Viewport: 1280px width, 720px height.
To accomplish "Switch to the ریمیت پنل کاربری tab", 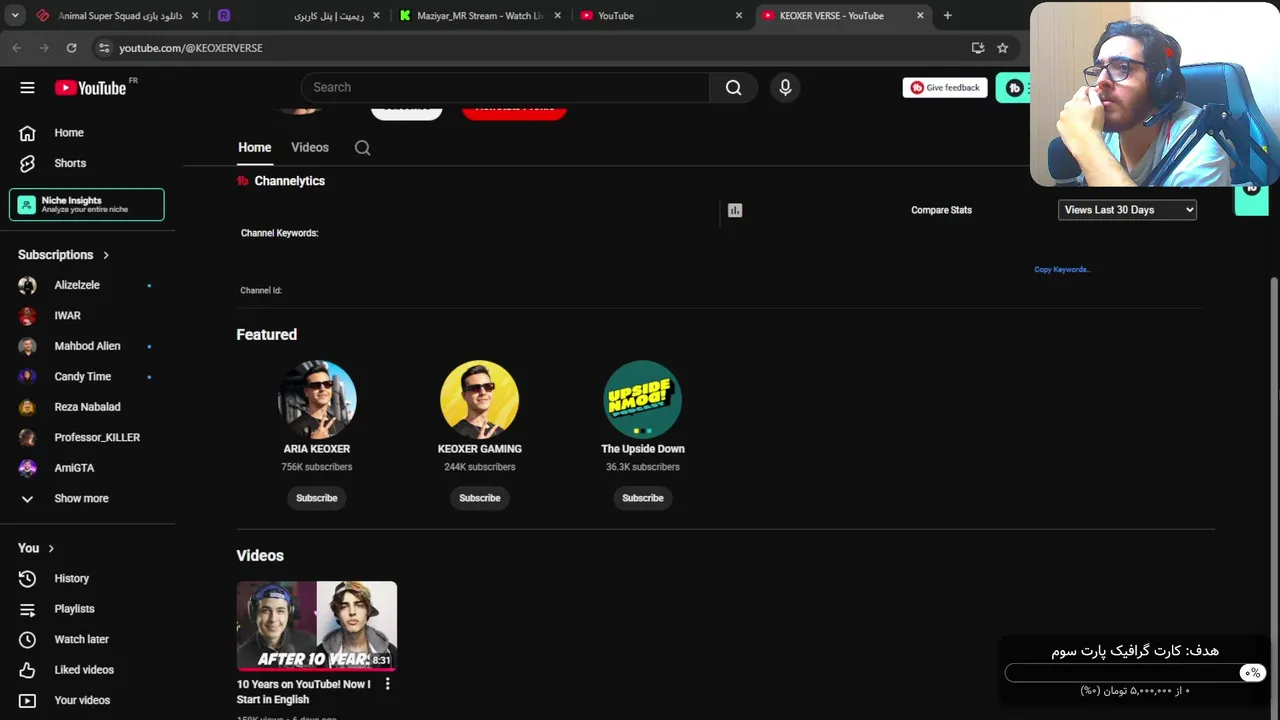I will pos(300,16).
